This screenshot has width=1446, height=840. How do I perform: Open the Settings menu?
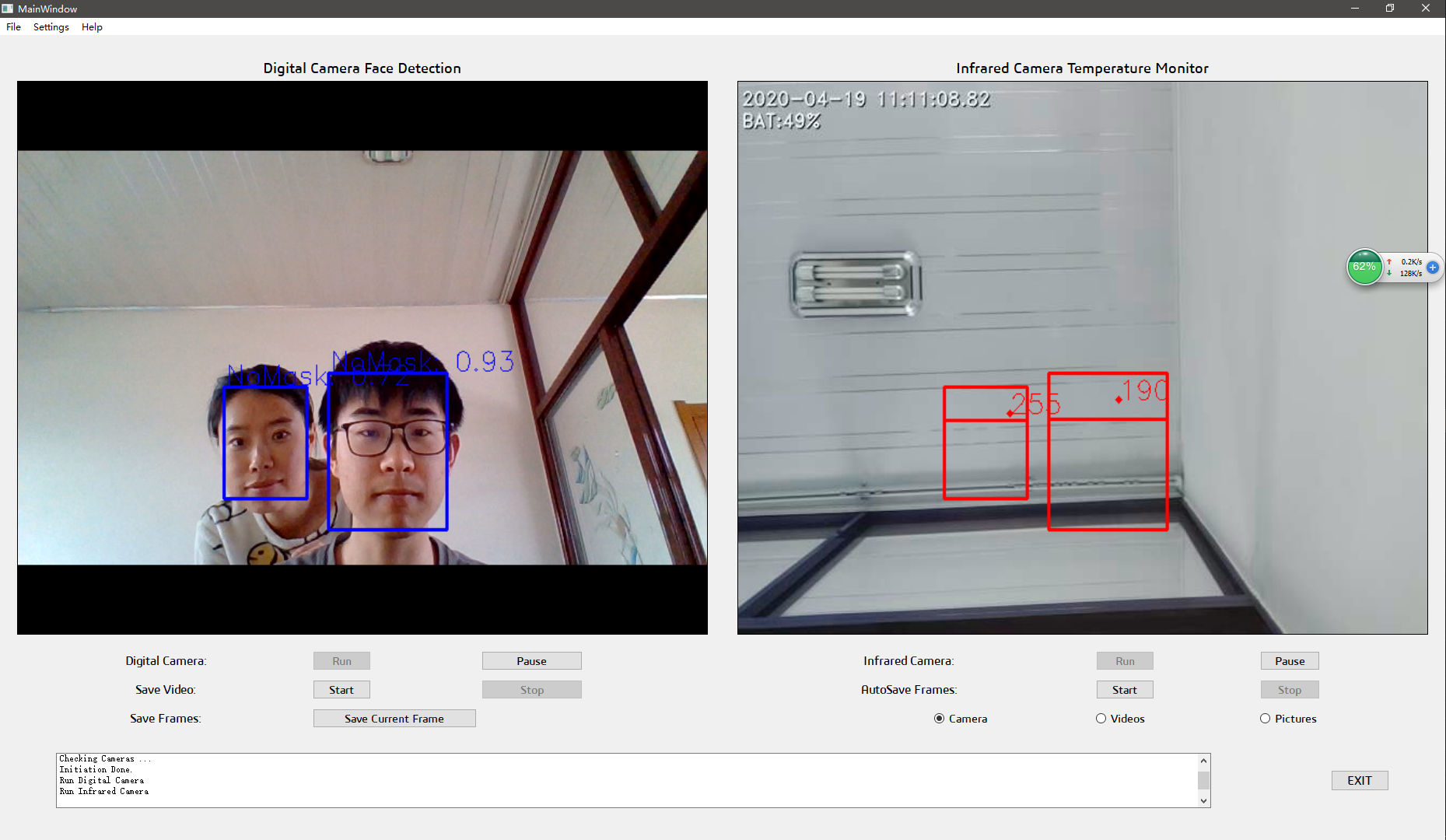[51, 26]
